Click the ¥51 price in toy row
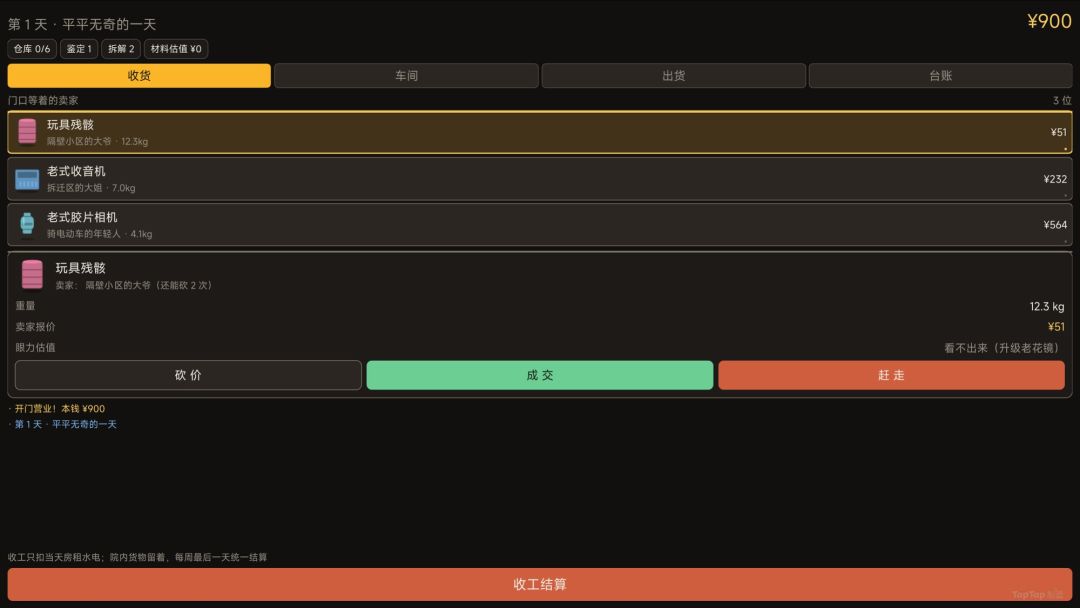 [x=1059, y=132]
